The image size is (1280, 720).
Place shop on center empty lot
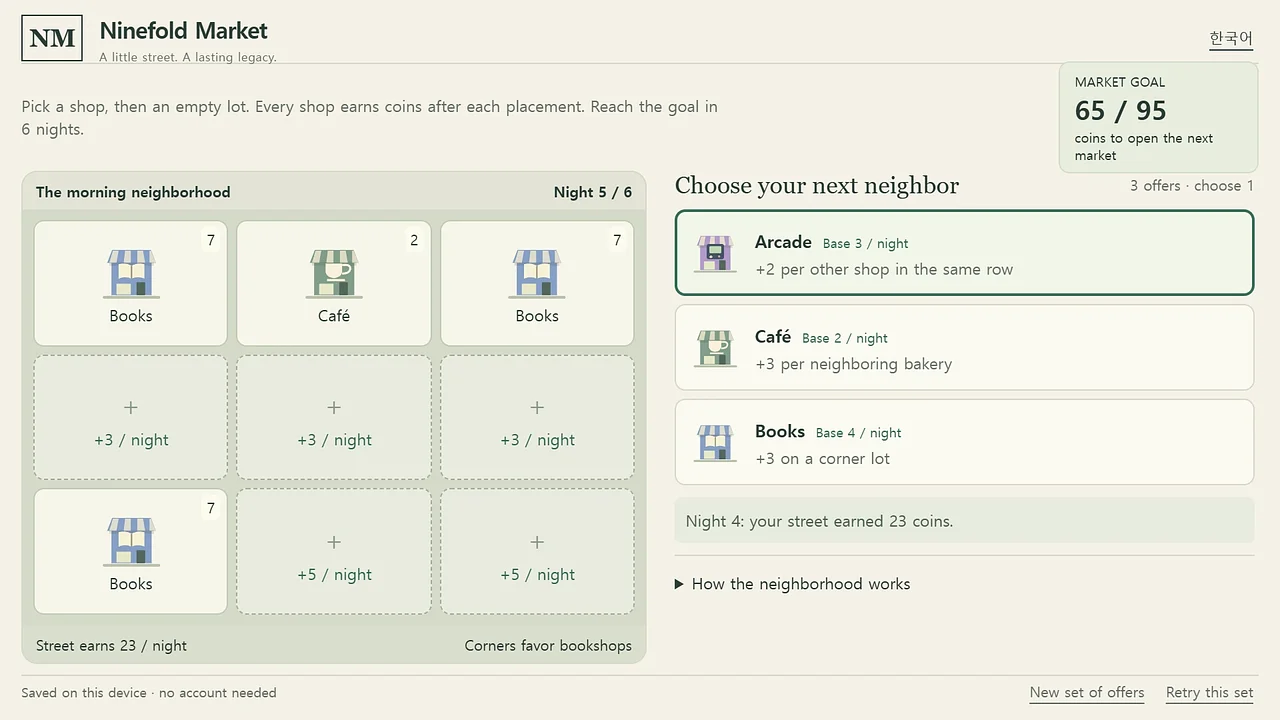click(334, 417)
